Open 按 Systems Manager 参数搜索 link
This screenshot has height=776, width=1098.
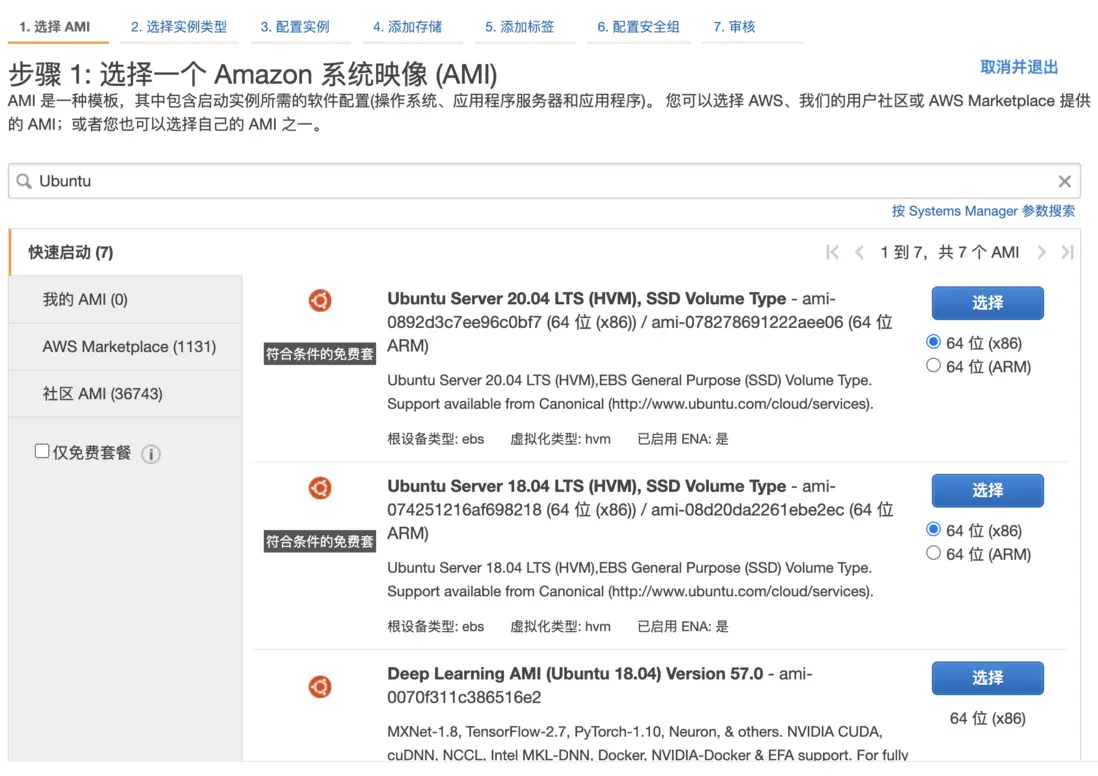[x=984, y=211]
